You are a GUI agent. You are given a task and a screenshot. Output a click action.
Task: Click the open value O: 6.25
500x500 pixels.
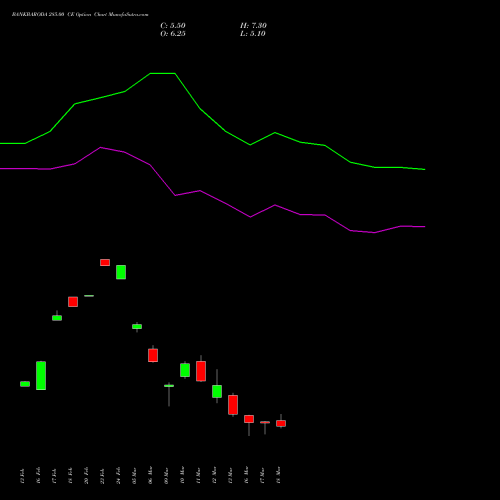point(173,34)
